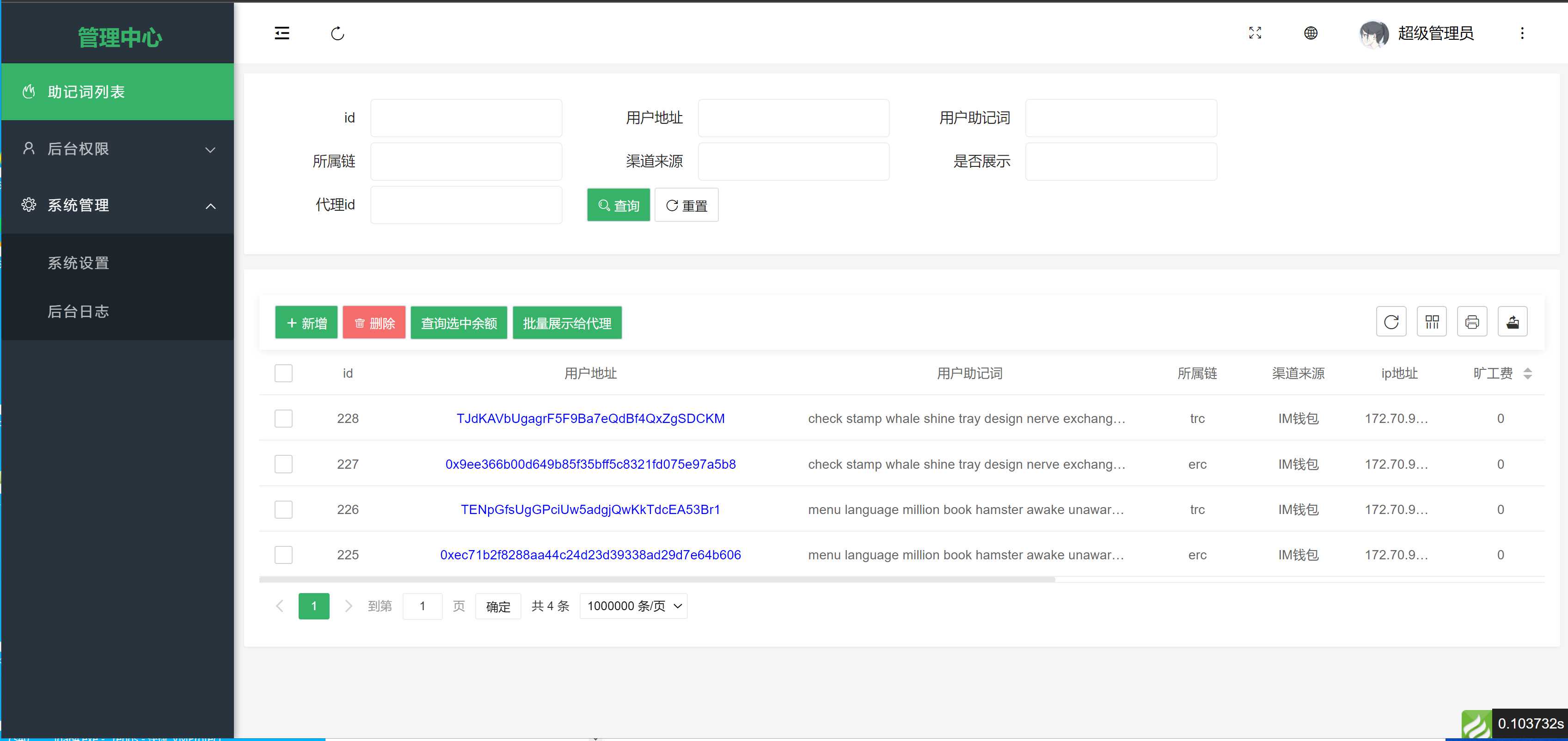Open the 系统设置 submenu item
This screenshot has height=741, width=1568.
pyautogui.click(x=117, y=263)
